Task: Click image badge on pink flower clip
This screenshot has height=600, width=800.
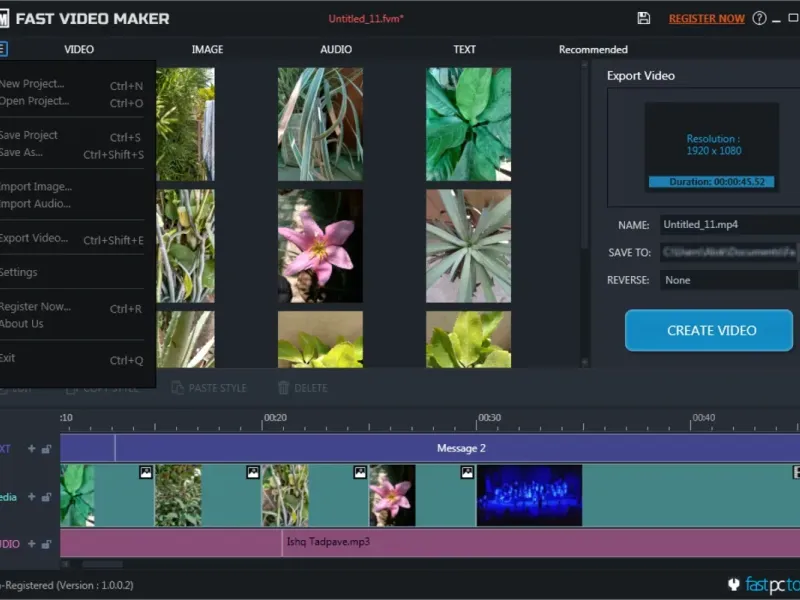Action: (467, 472)
